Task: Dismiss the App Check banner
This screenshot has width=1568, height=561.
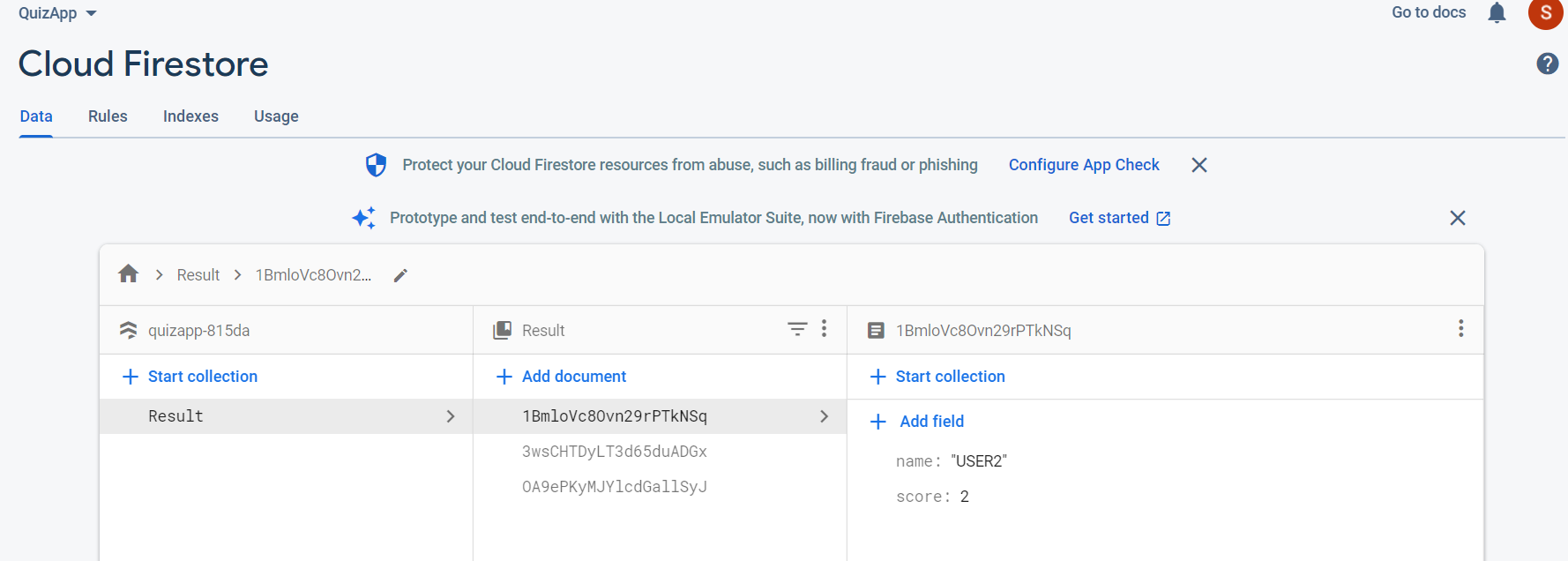Action: click(x=1198, y=165)
